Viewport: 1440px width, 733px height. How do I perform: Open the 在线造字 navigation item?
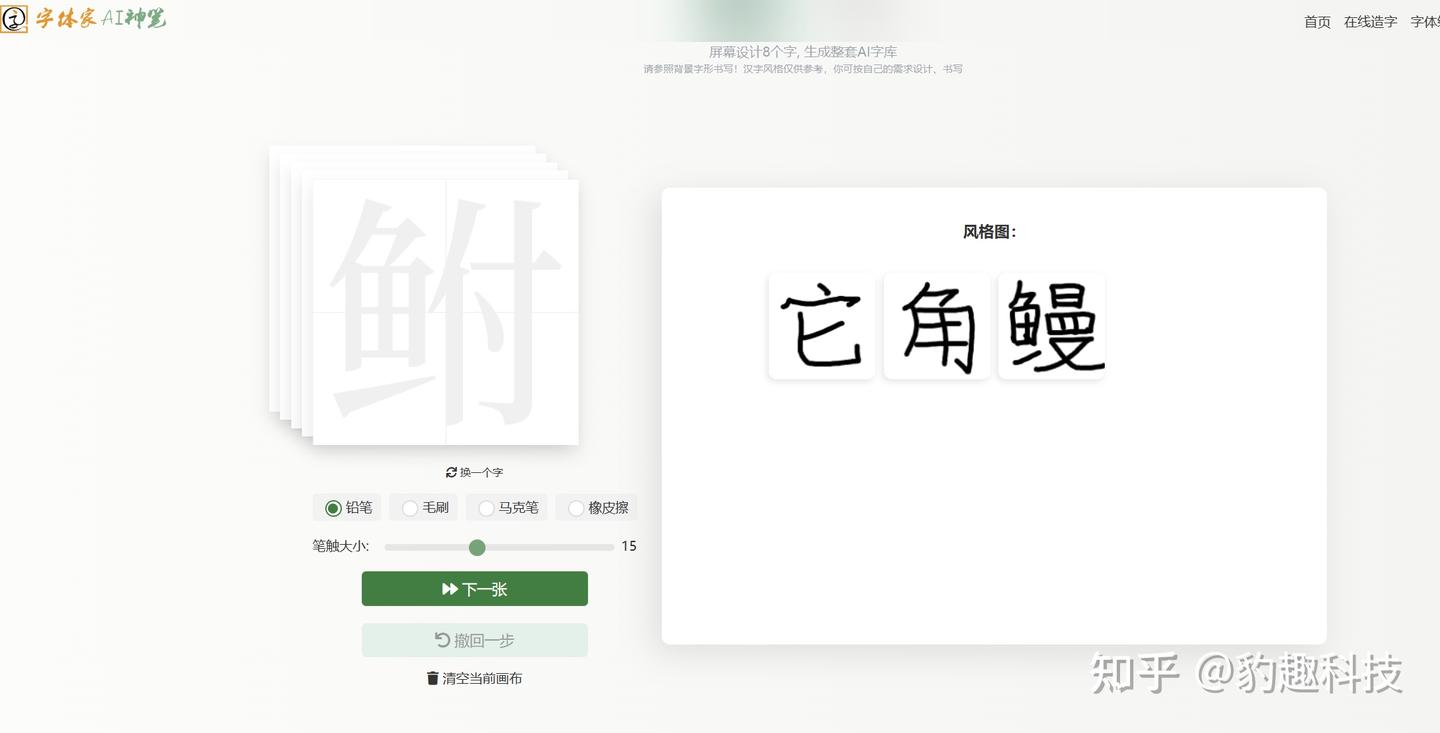[x=1370, y=22]
